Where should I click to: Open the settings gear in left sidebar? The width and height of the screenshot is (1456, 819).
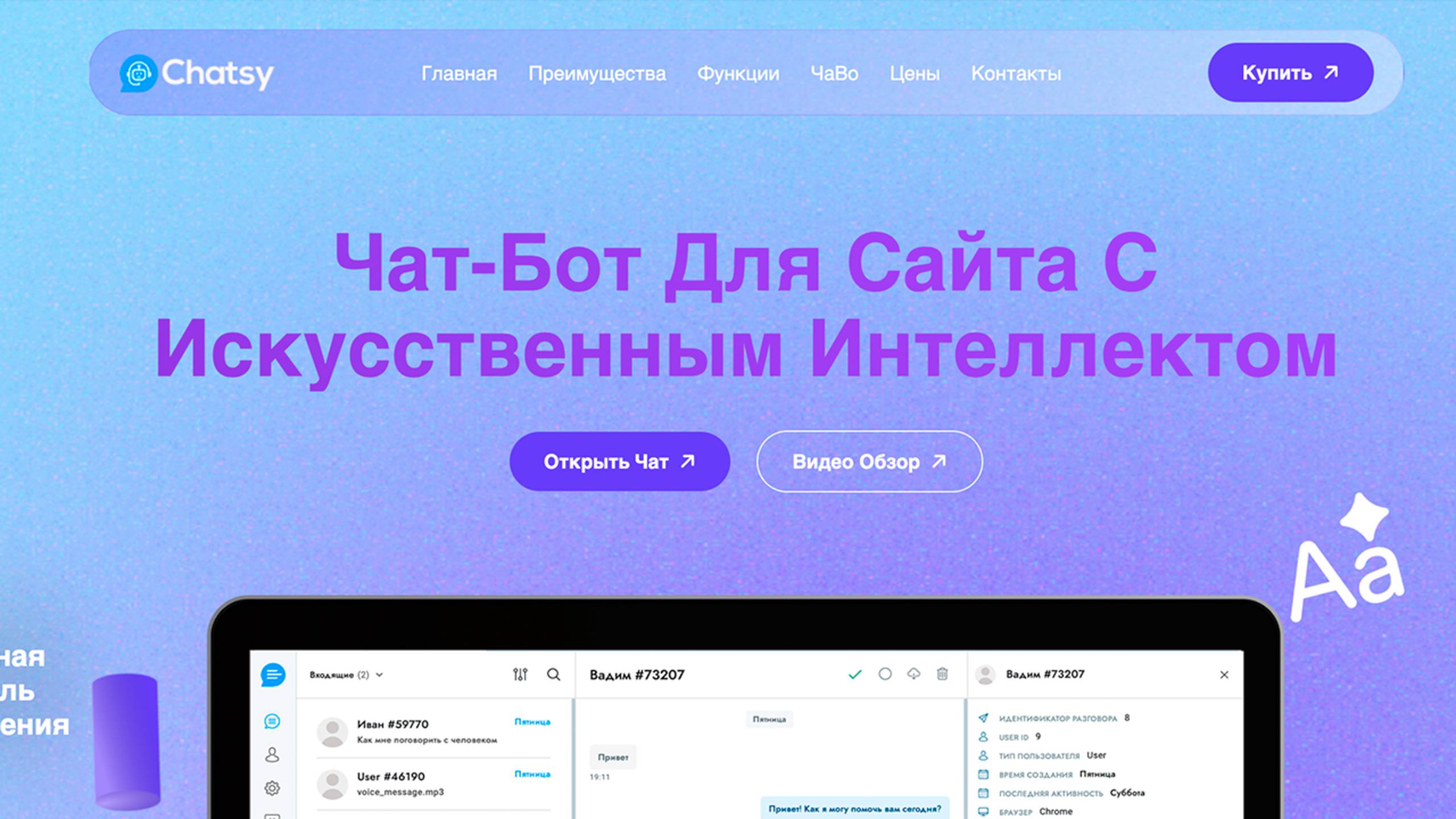(x=272, y=788)
